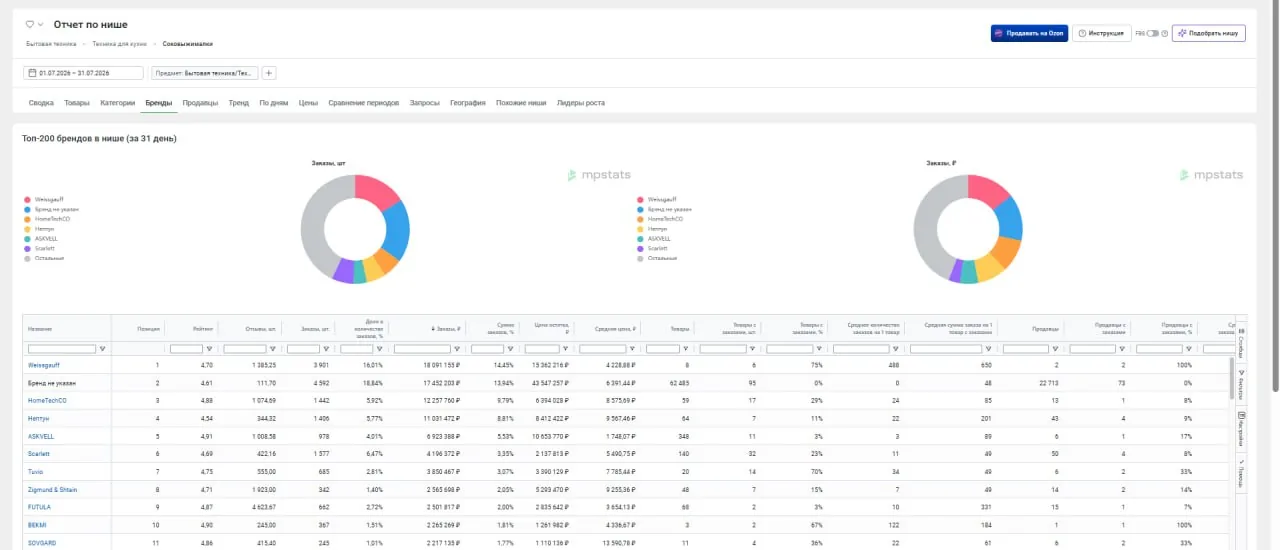Open the Предмет category selector
This screenshot has width=1280, height=550.
point(204,73)
